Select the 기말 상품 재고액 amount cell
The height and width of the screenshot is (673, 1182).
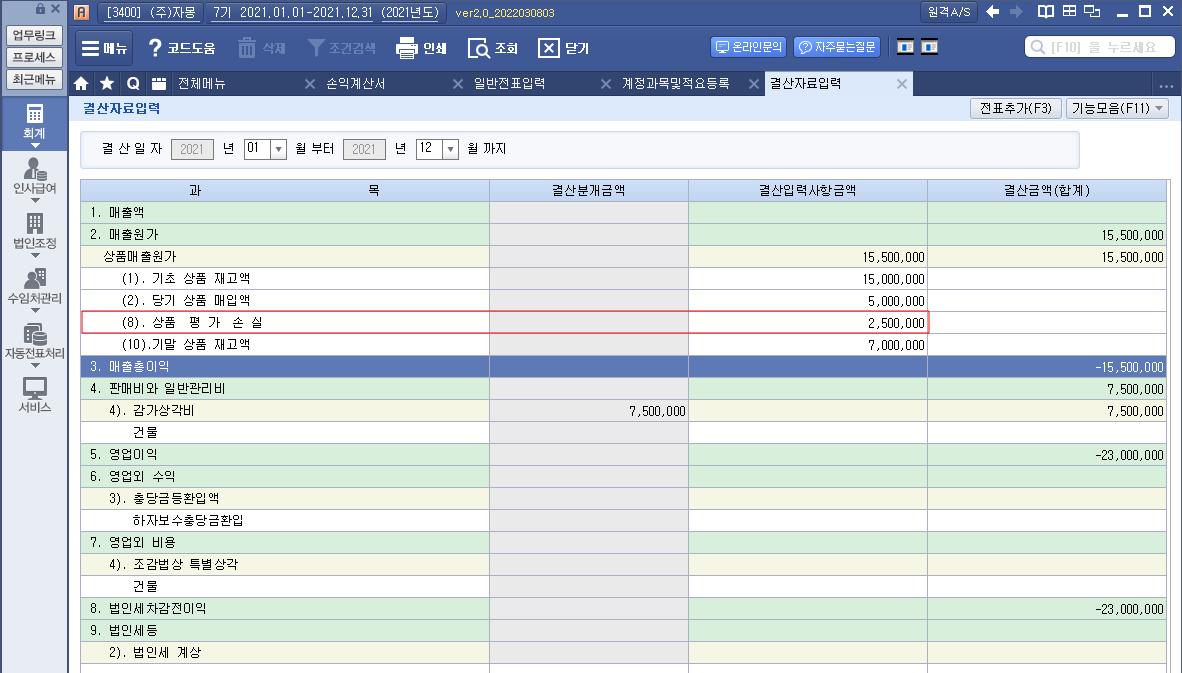pos(807,344)
